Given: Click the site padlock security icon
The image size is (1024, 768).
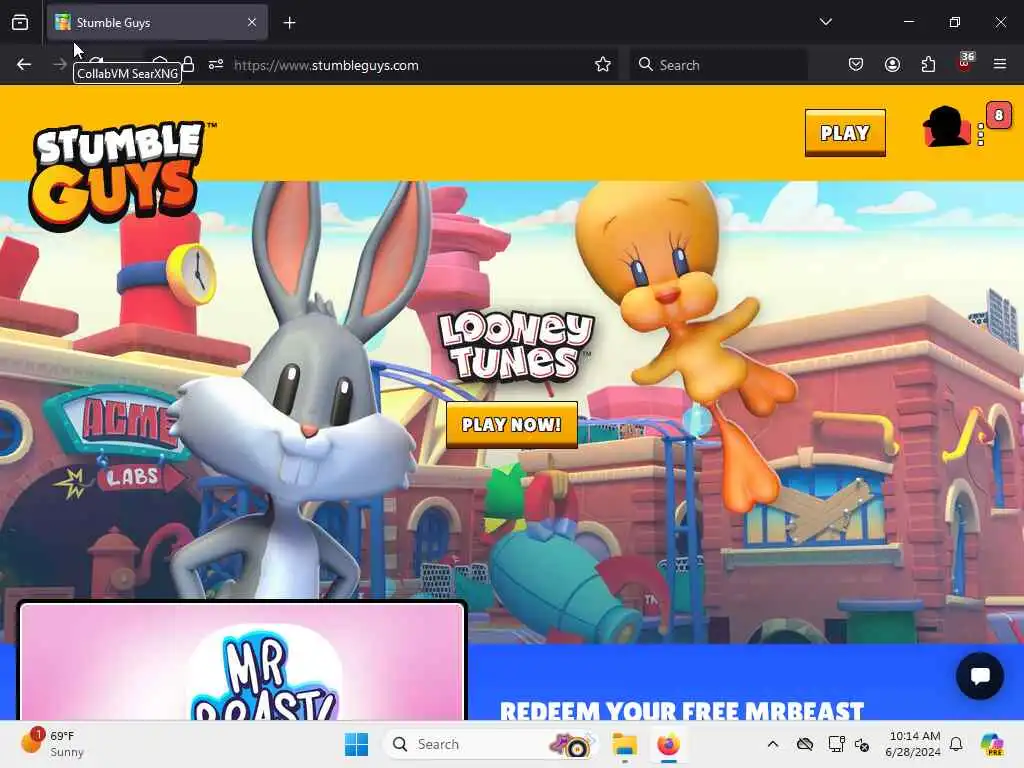Looking at the screenshot, I should 188,64.
